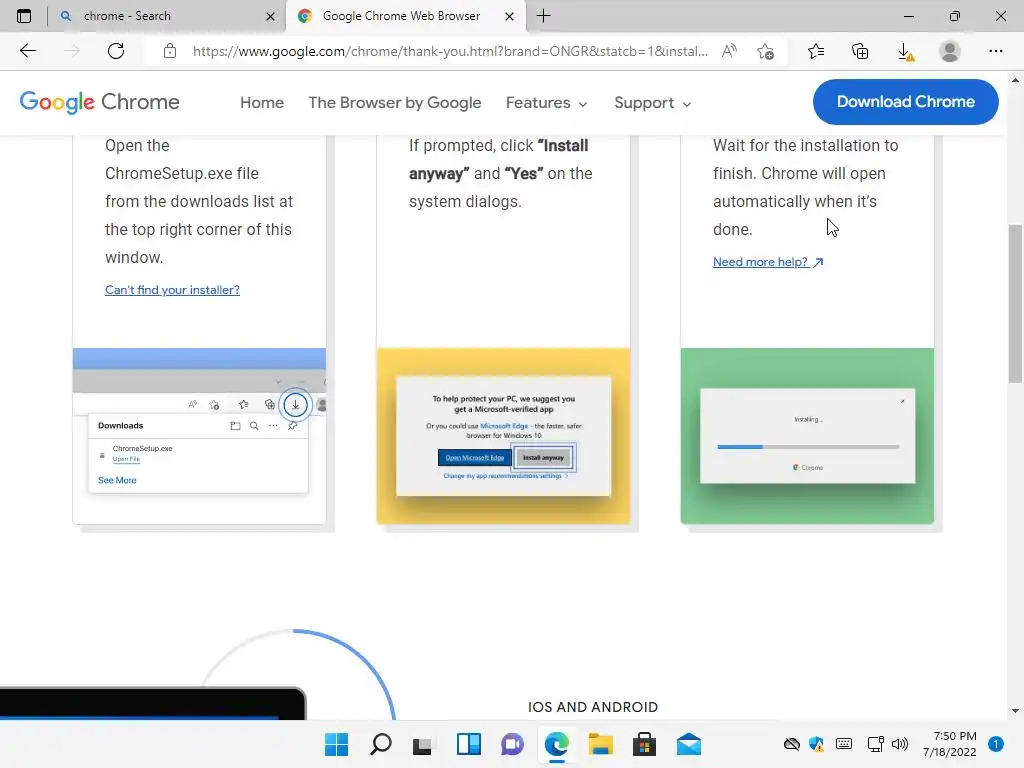This screenshot has width=1024, height=768.
Task: Open Widgets on taskbar
Action: tap(469, 744)
